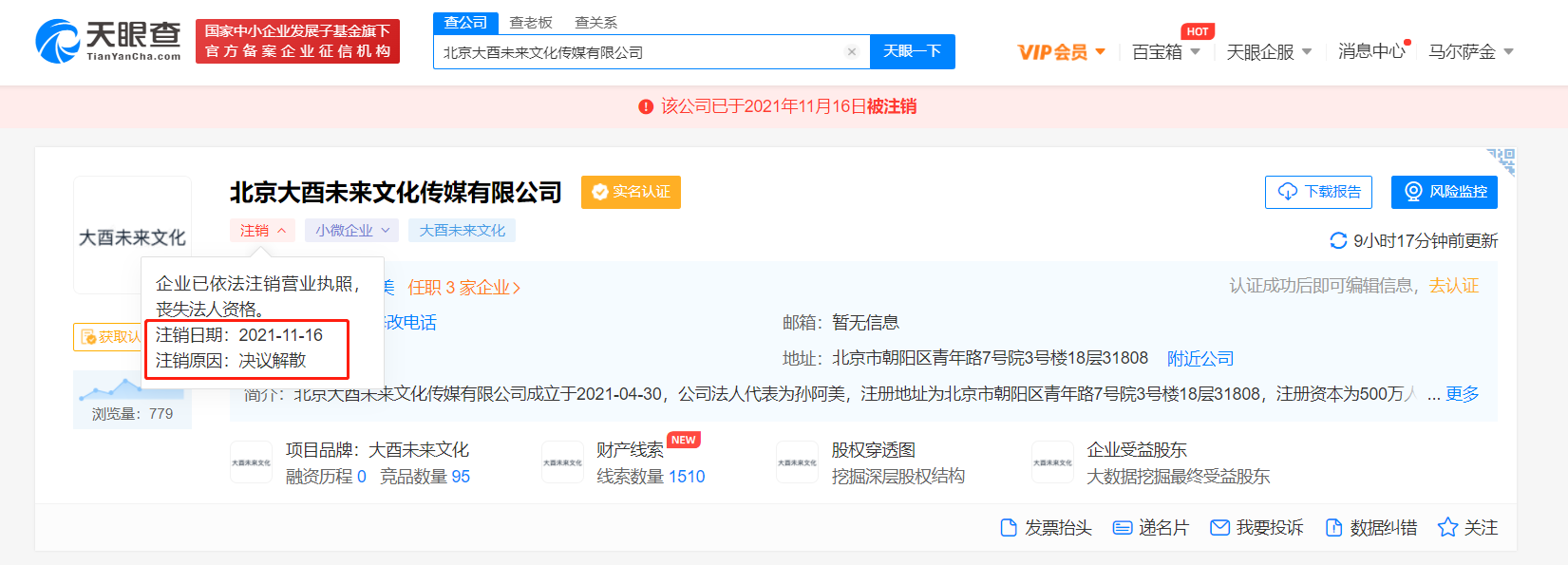Image resolution: width=1568 pixels, height=565 pixels.
Task: Open 企业受益股东 logo thumbnail
Action: (1052, 462)
